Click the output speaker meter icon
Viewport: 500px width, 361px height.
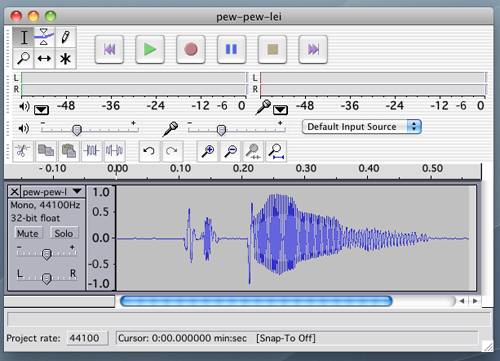[24, 107]
